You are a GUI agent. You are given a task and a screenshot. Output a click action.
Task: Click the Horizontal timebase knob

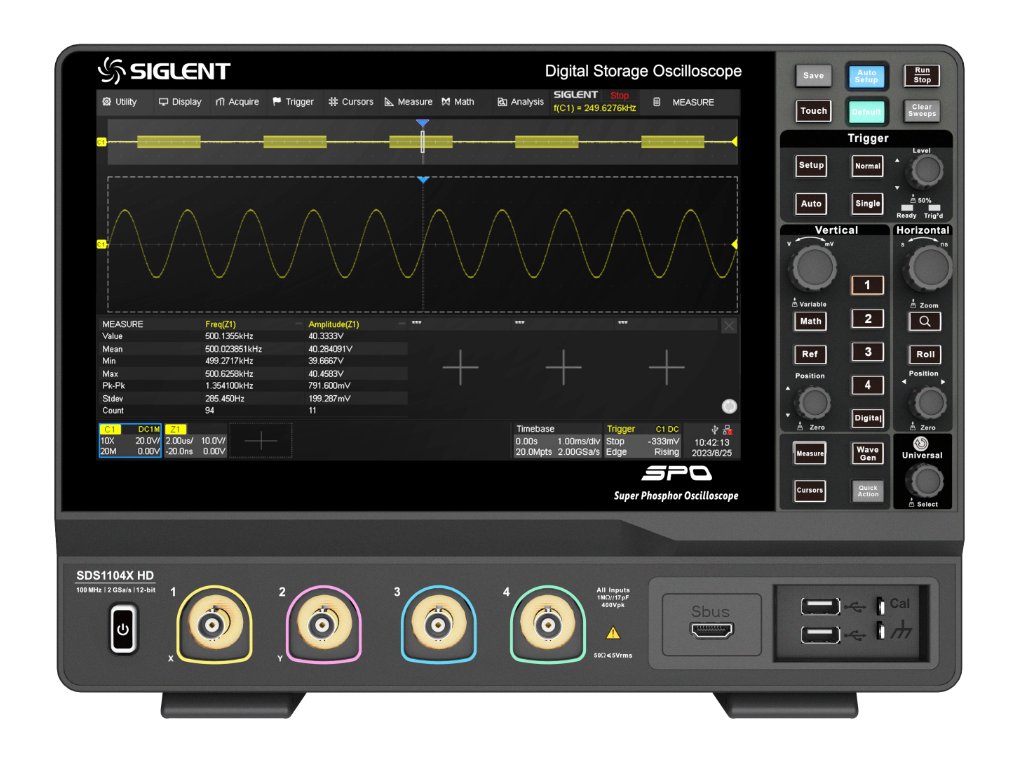click(927, 268)
